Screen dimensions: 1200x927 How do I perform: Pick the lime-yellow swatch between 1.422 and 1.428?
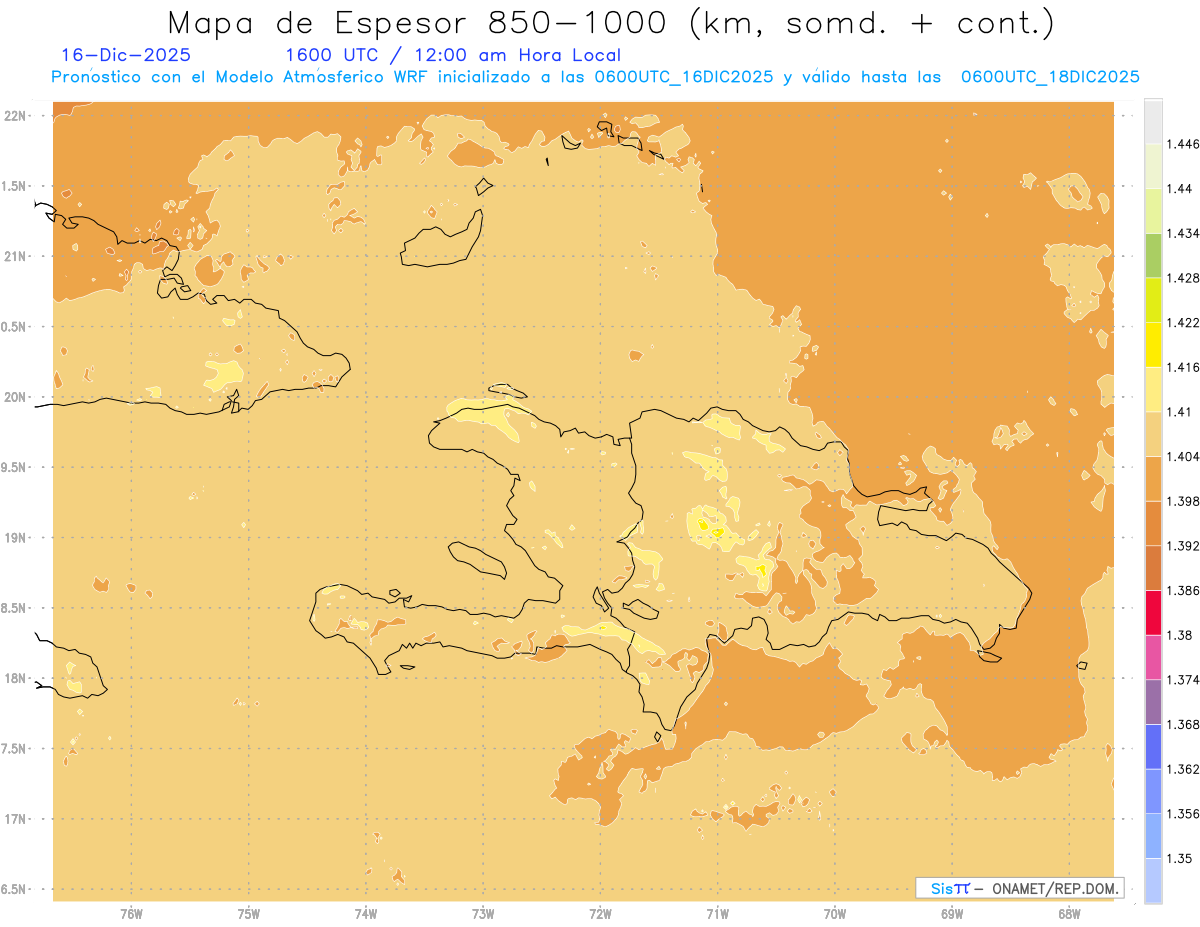click(1153, 300)
